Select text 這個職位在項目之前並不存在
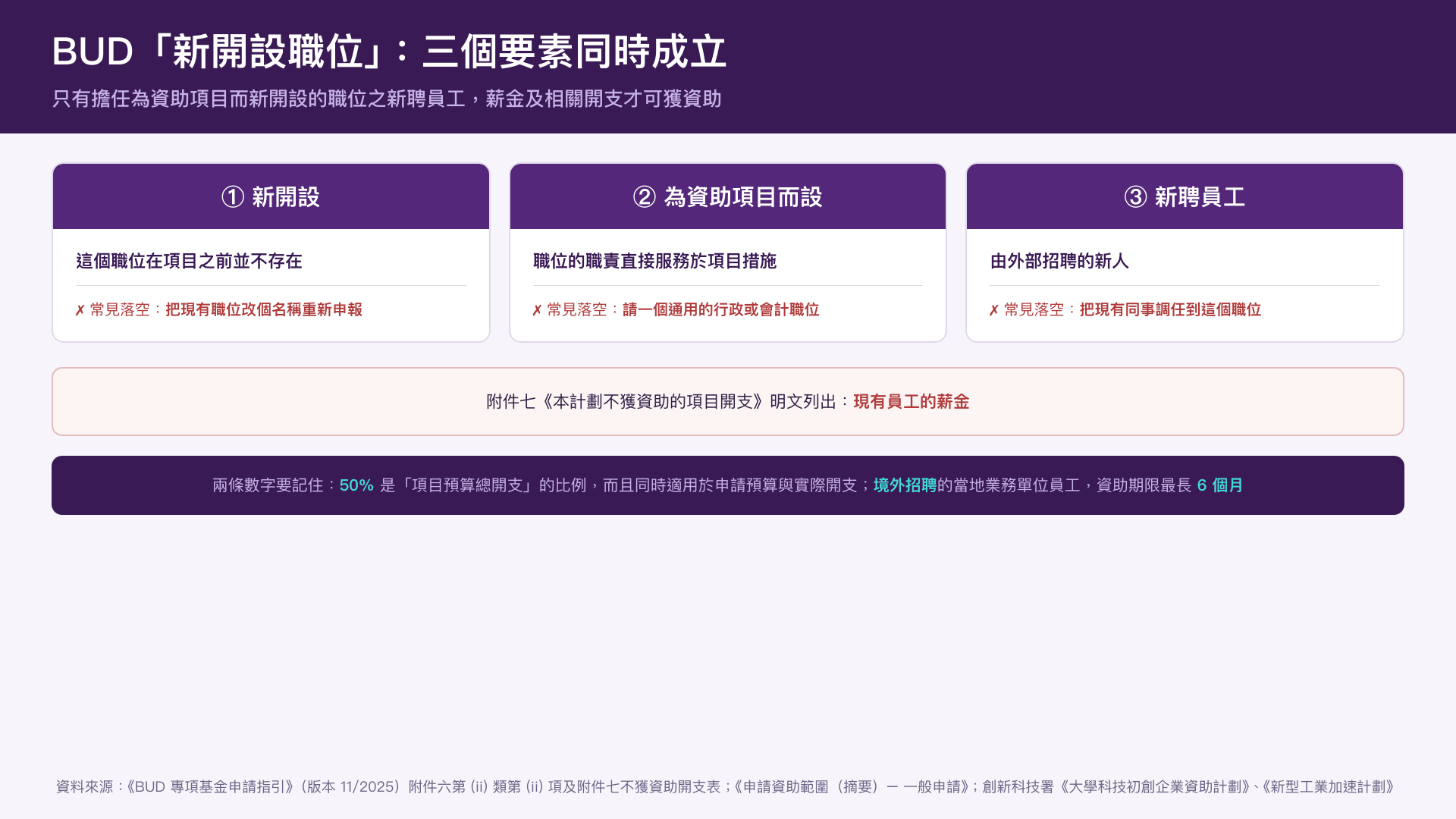The height and width of the screenshot is (819, 1456). [x=189, y=261]
